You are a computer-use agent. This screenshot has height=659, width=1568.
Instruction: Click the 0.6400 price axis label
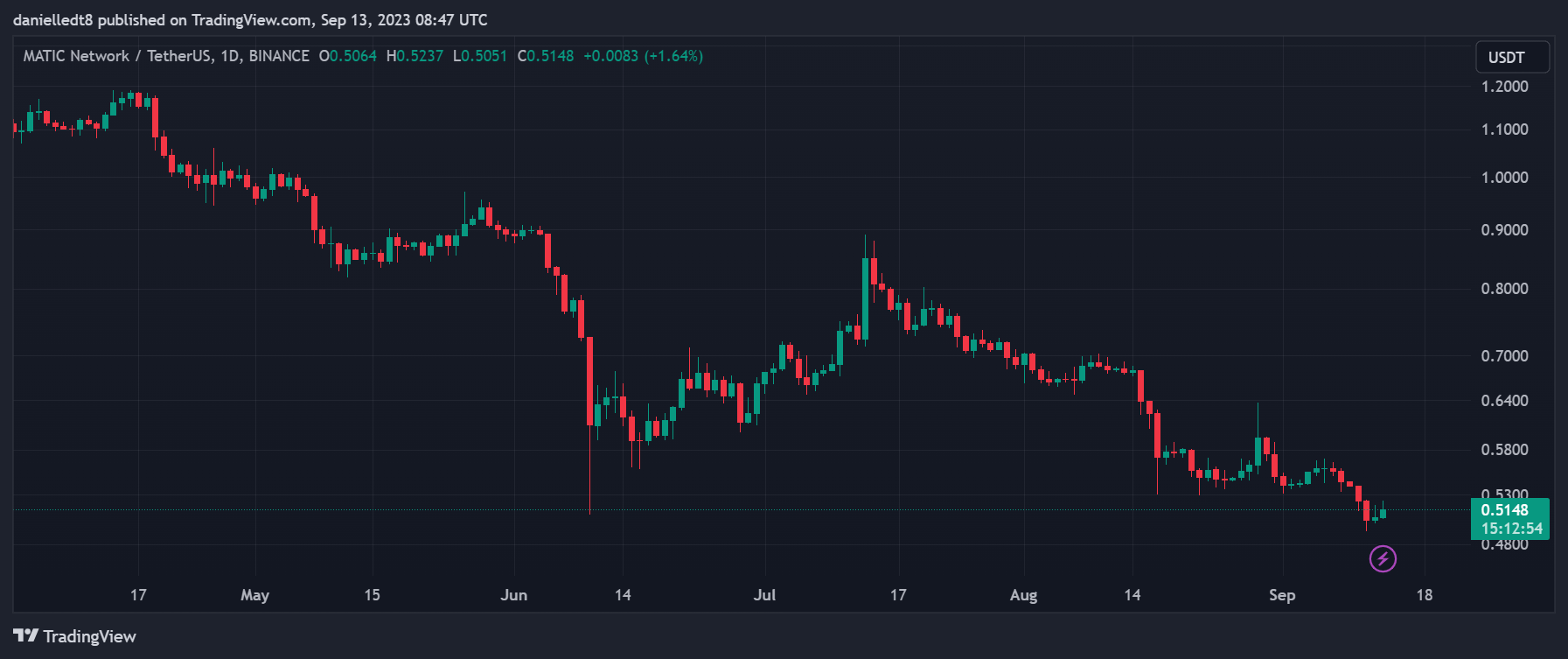[x=1505, y=401]
